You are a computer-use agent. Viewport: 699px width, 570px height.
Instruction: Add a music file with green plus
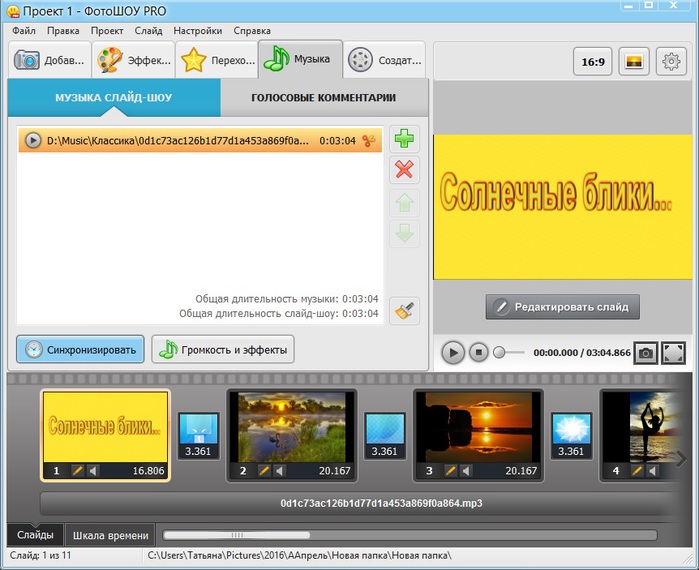404,139
